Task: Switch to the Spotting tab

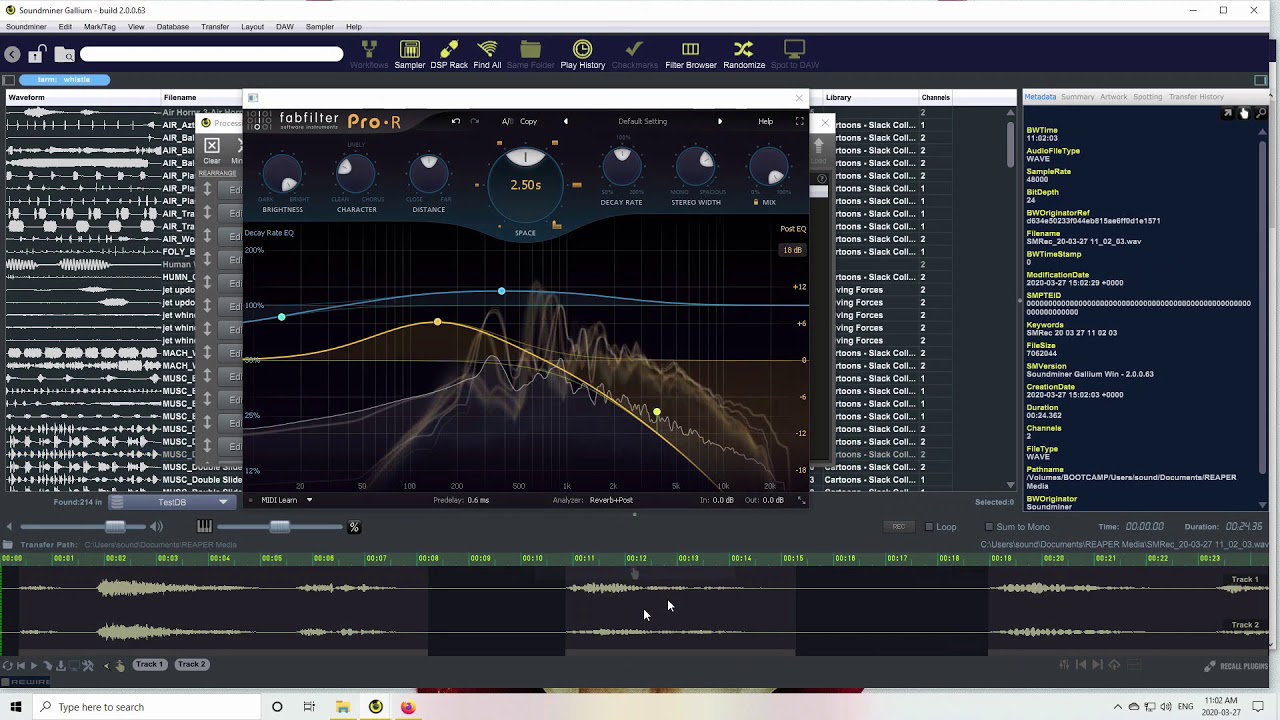Action: [x=1147, y=97]
